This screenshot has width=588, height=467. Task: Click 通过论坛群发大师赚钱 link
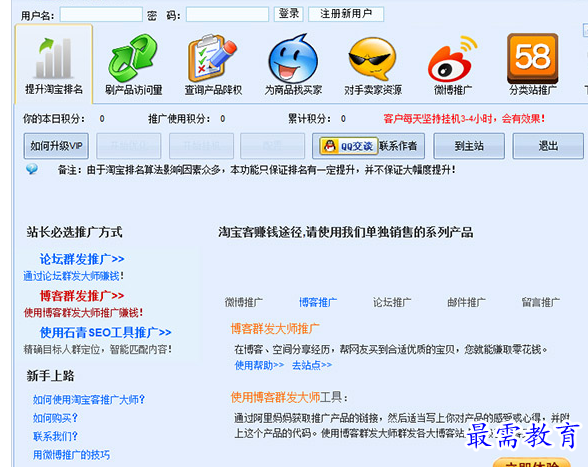tap(74, 276)
